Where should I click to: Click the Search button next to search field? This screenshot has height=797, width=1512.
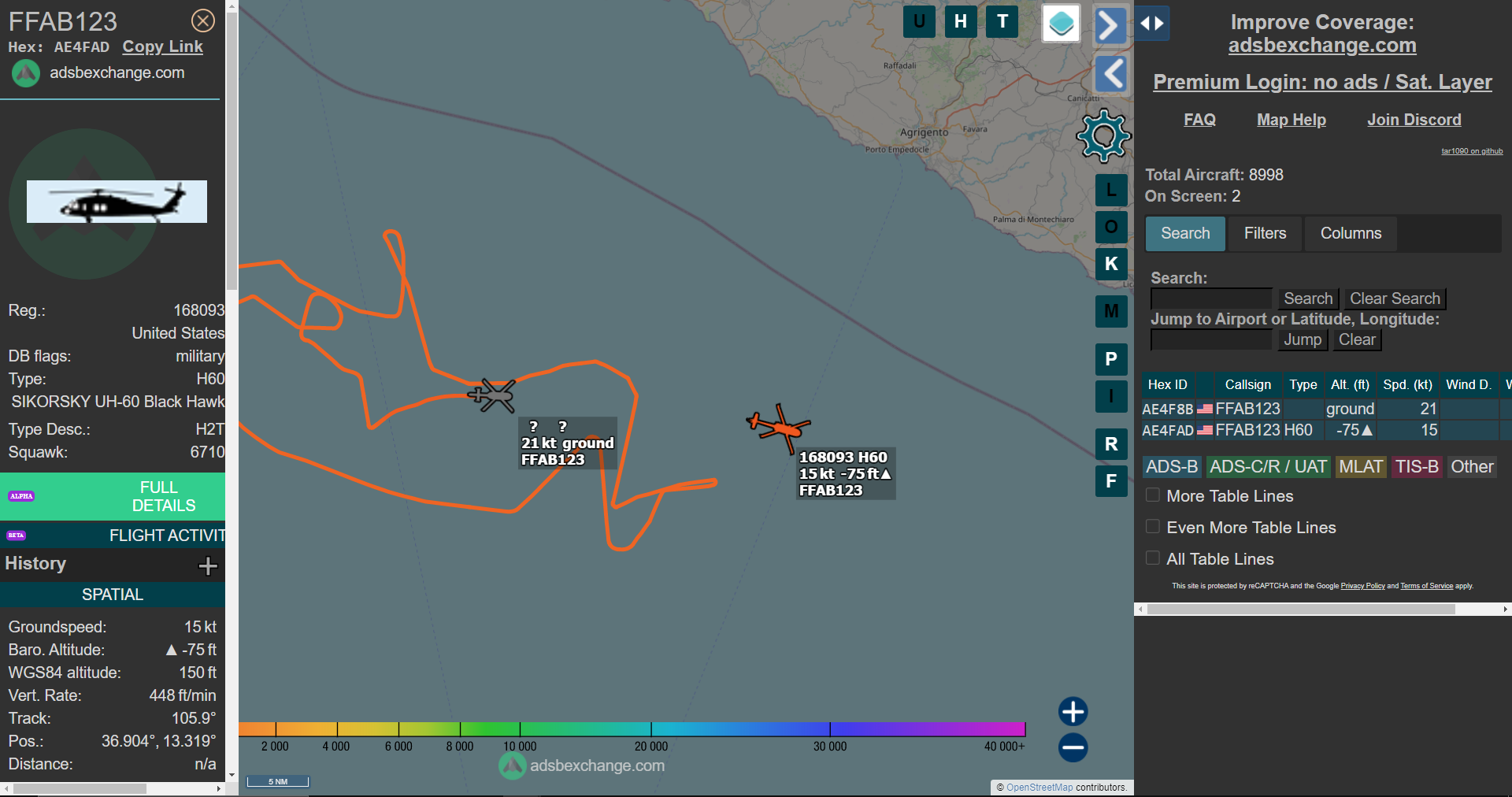click(x=1308, y=298)
